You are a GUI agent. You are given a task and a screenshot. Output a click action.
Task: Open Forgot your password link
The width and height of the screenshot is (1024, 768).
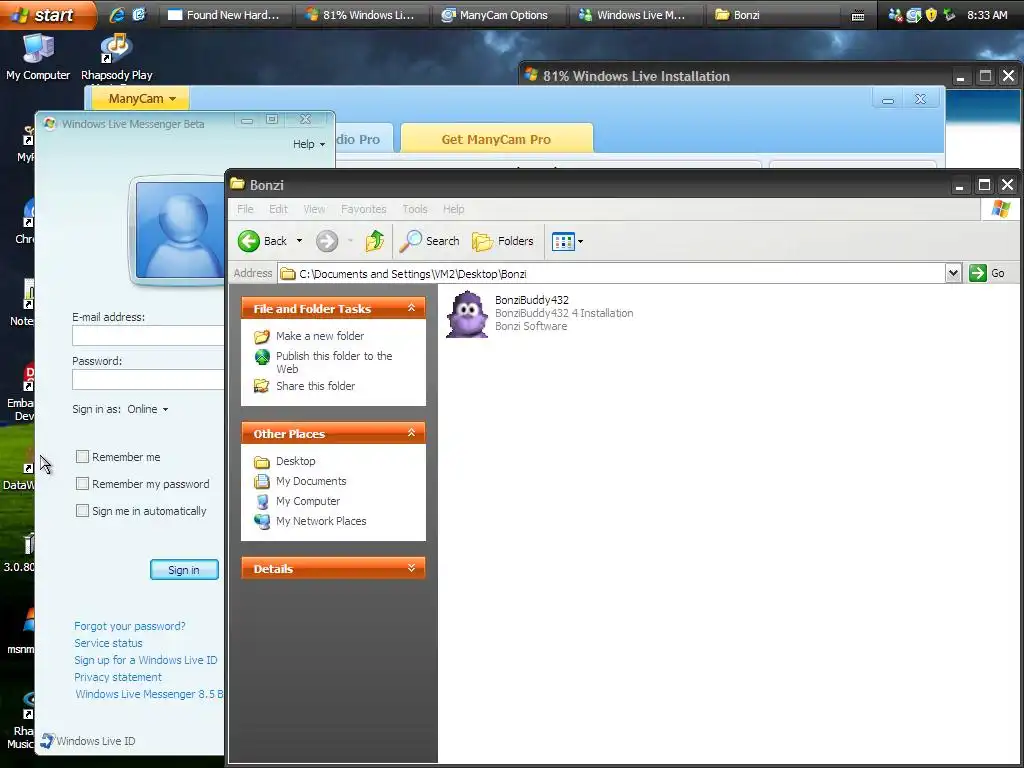pos(129,626)
